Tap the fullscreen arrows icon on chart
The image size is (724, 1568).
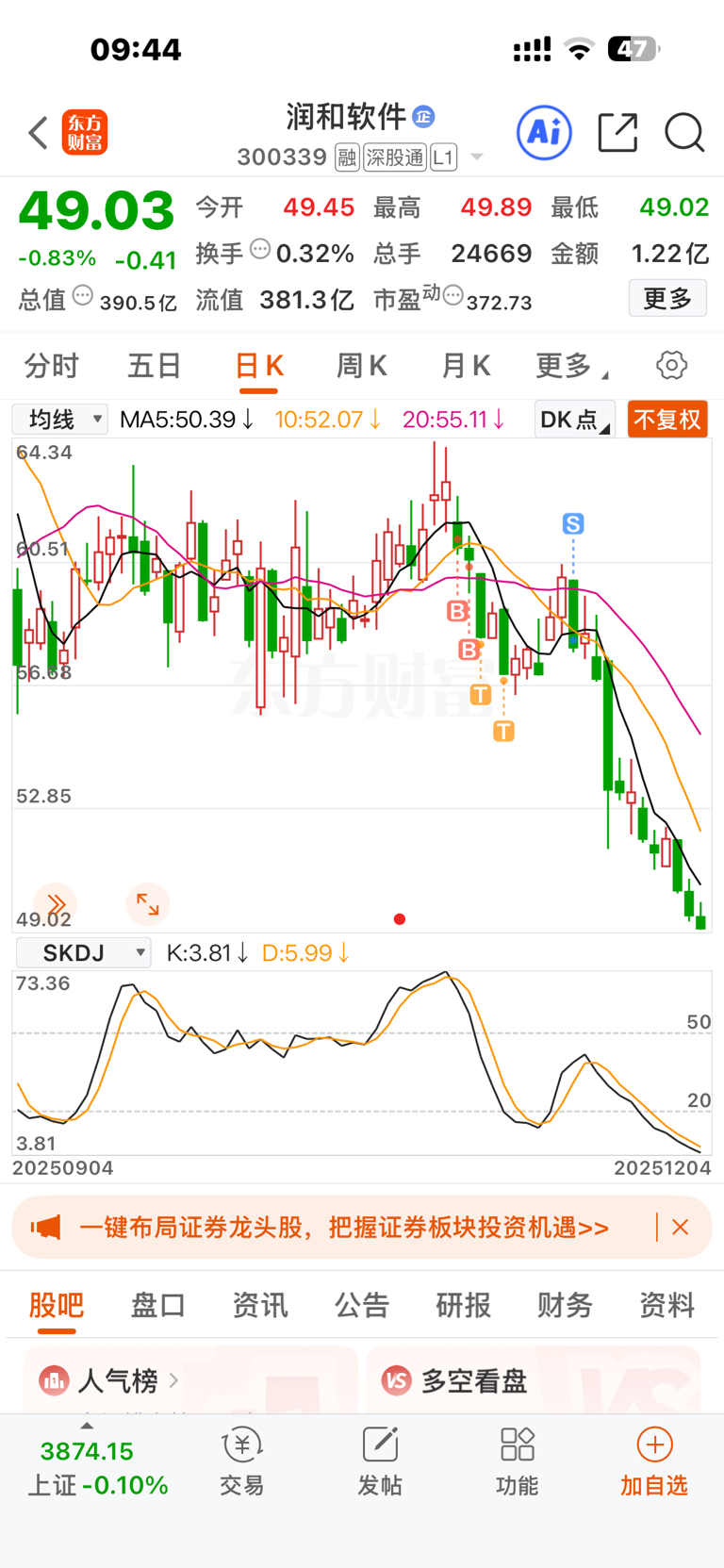click(148, 904)
